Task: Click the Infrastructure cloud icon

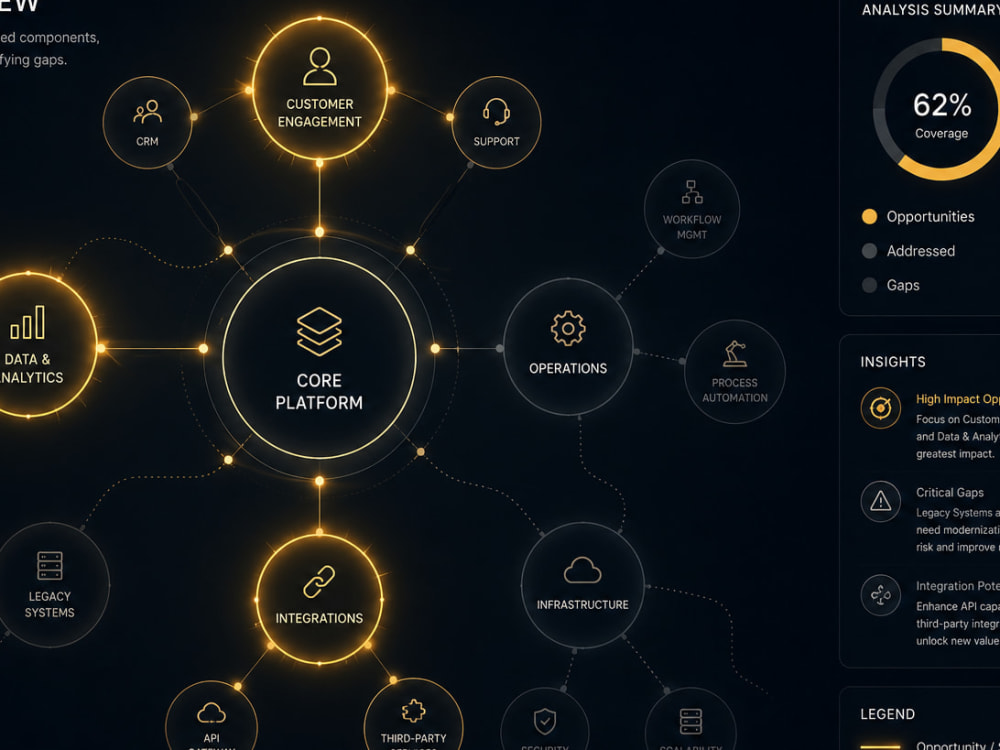Action: (582, 570)
